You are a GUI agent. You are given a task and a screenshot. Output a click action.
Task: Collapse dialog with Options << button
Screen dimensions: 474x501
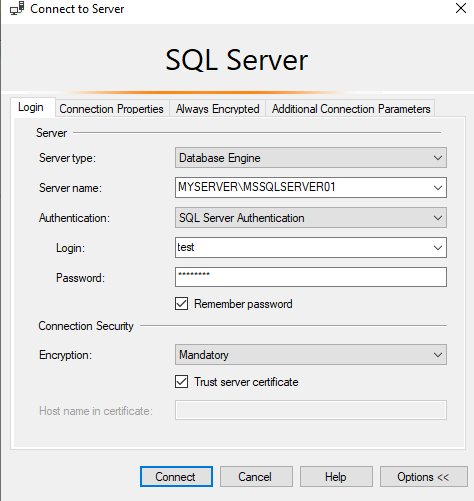[x=424, y=476]
